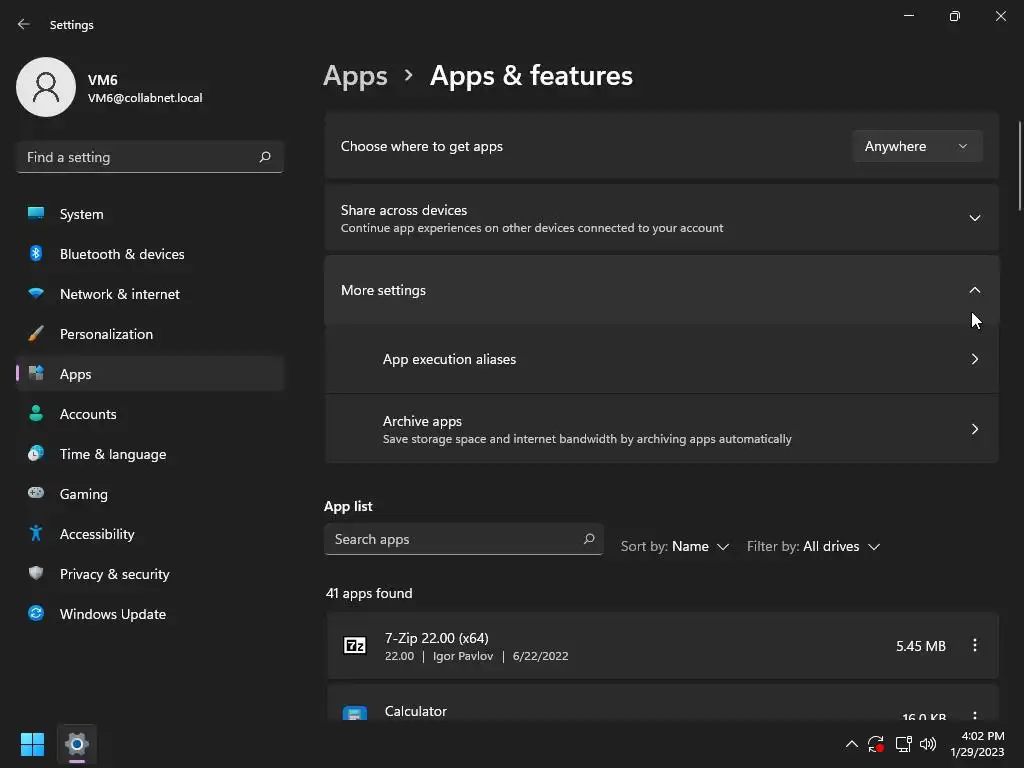The width and height of the screenshot is (1024, 768).
Task: Click the 7-Zip three-dot options menu
Action: coord(974,646)
